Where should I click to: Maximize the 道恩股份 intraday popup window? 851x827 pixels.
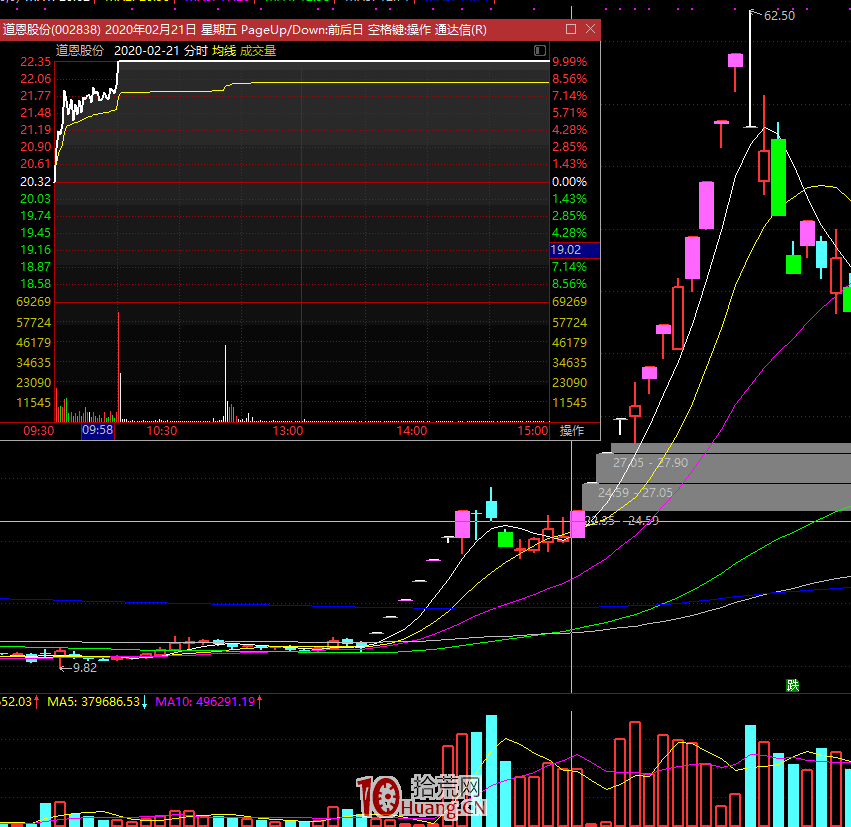570,30
